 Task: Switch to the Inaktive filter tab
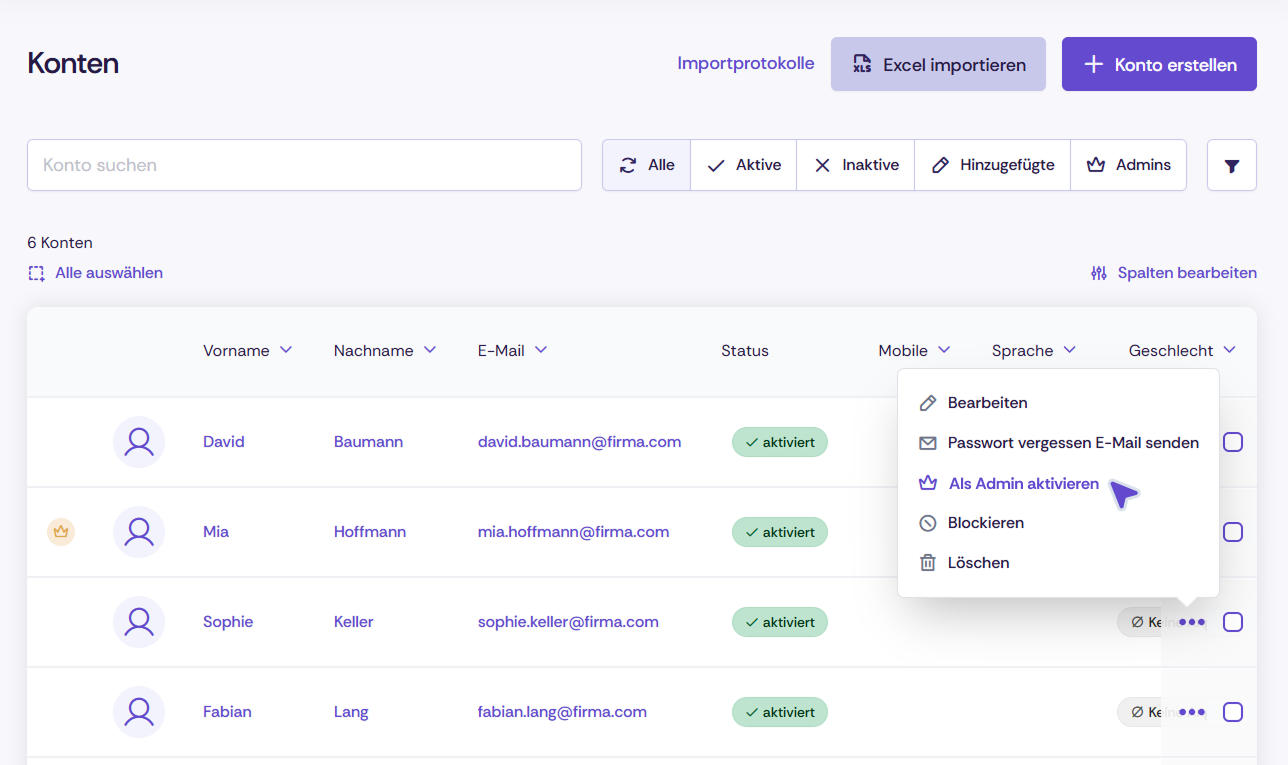click(856, 165)
